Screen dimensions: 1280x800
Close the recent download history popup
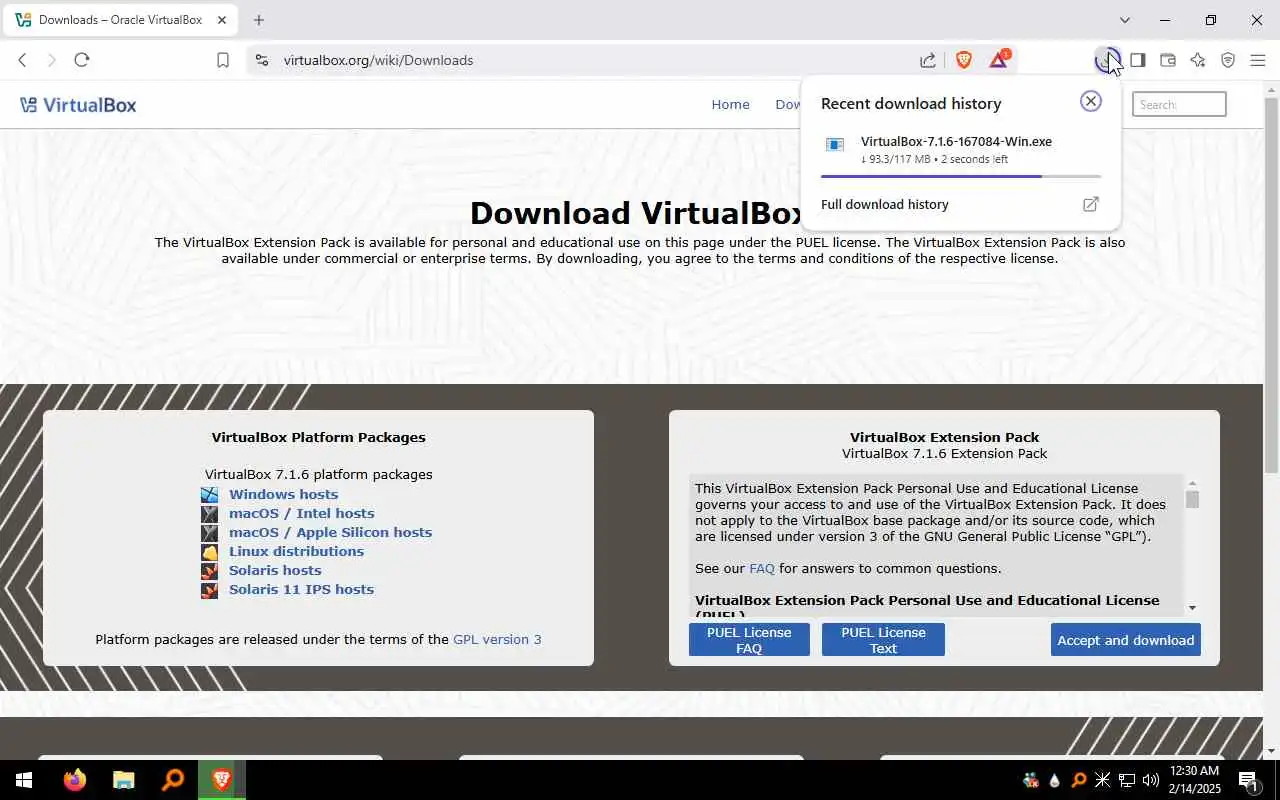(1091, 101)
